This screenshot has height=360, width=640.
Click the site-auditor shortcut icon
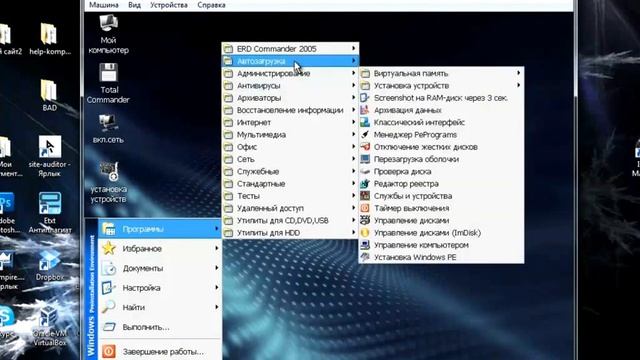pyautogui.click(x=50, y=156)
